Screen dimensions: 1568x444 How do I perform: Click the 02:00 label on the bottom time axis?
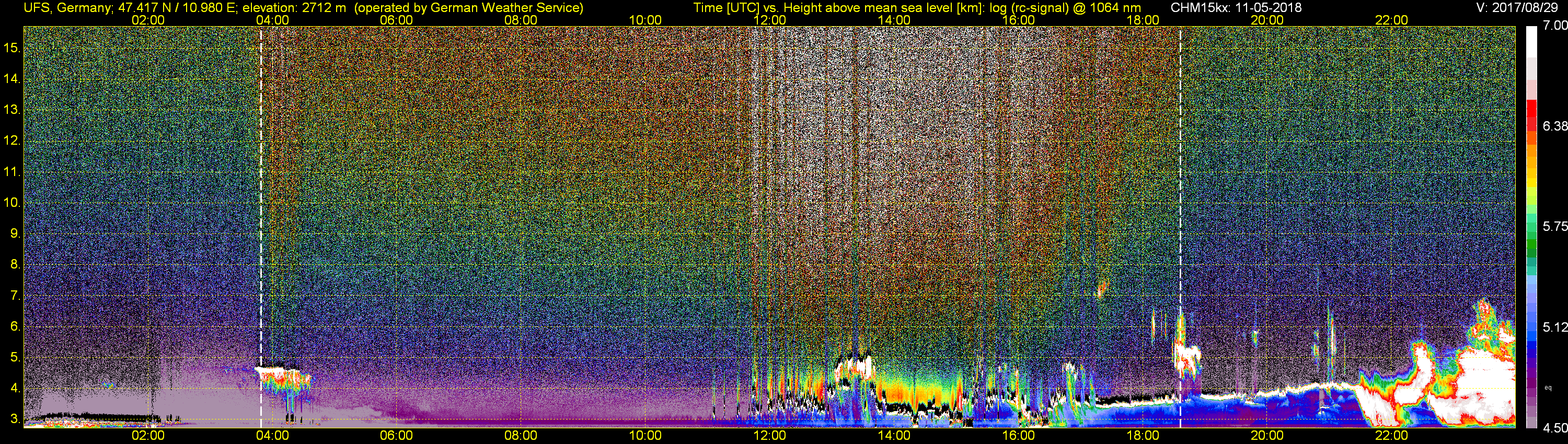pyautogui.click(x=148, y=436)
